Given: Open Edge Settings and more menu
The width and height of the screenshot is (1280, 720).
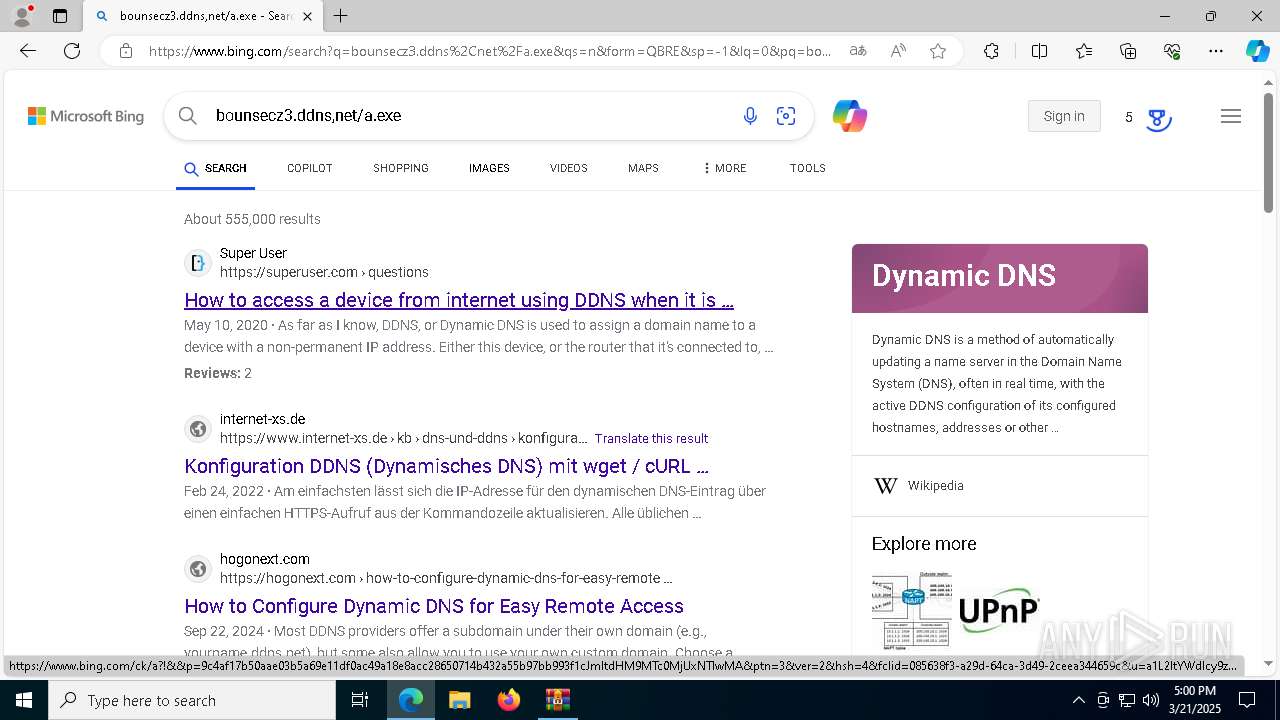Looking at the screenshot, I should tap(1216, 51).
